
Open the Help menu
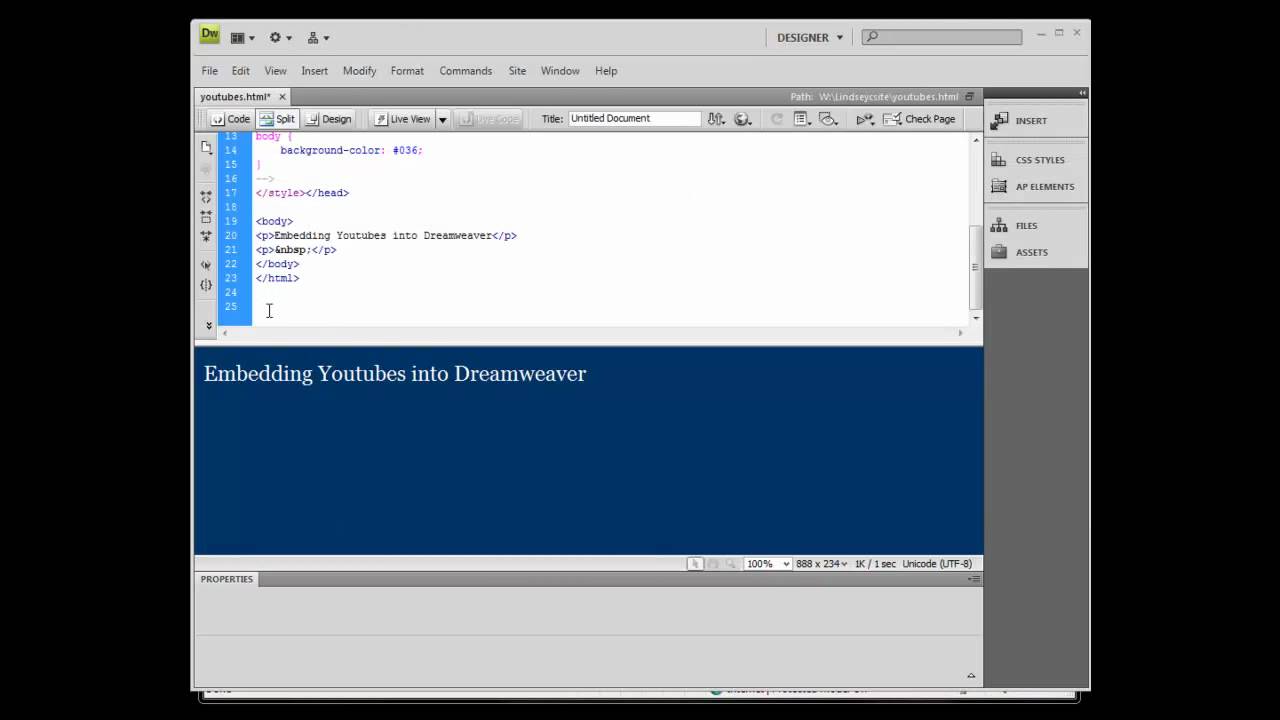point(606,71)
